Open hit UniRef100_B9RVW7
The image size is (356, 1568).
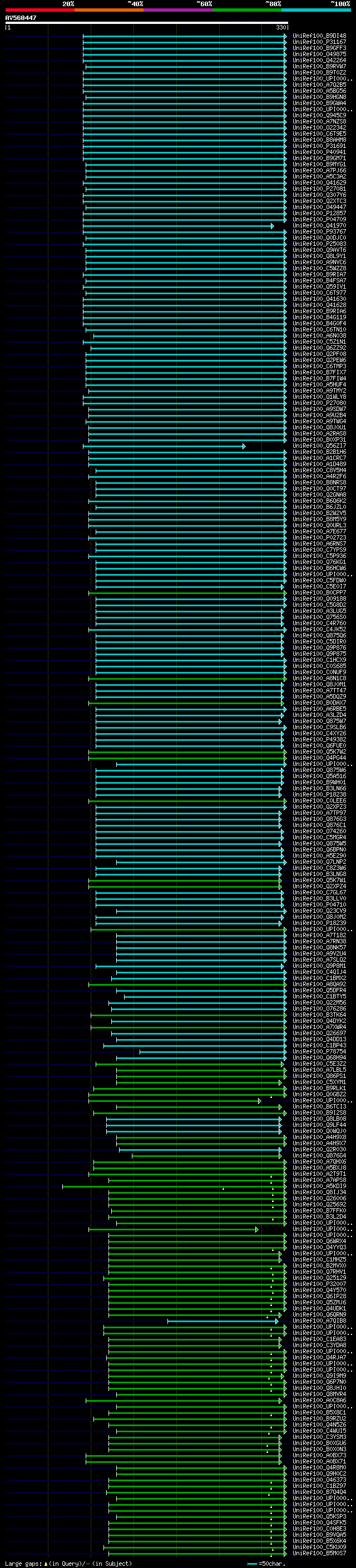319,66
